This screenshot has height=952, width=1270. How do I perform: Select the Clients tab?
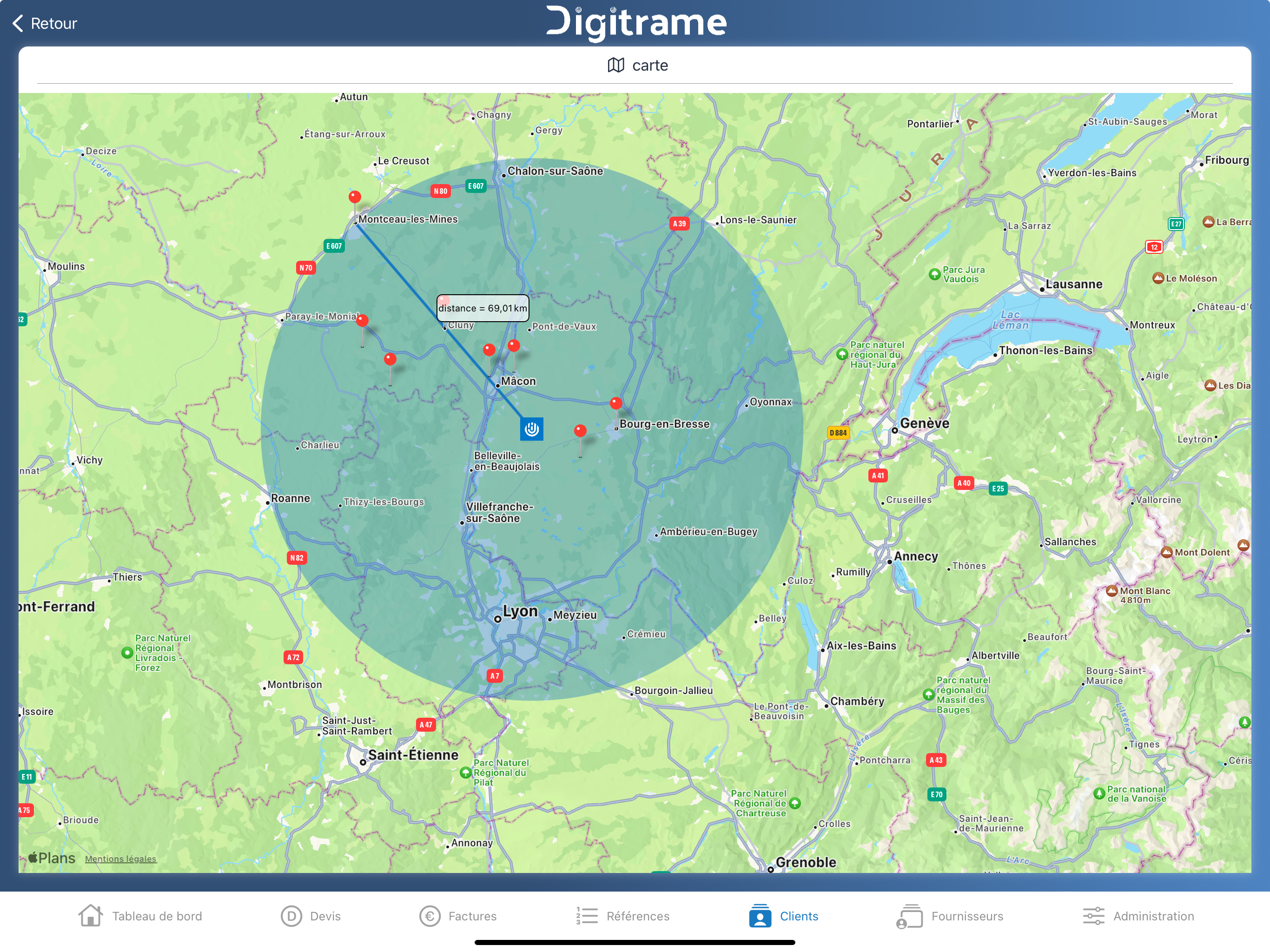(x=784, y=916)
